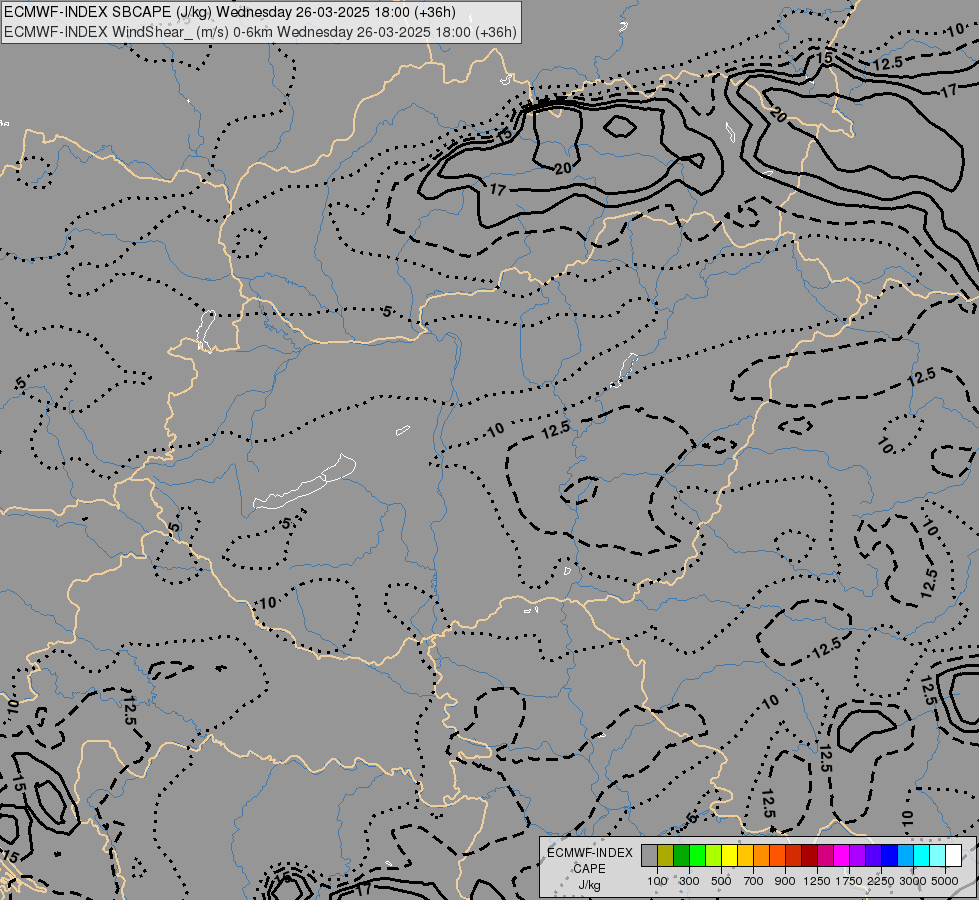This screenshot has width=979, height=900.
Task: Click the dark maroon legend swatch
Action: [809, 855]
